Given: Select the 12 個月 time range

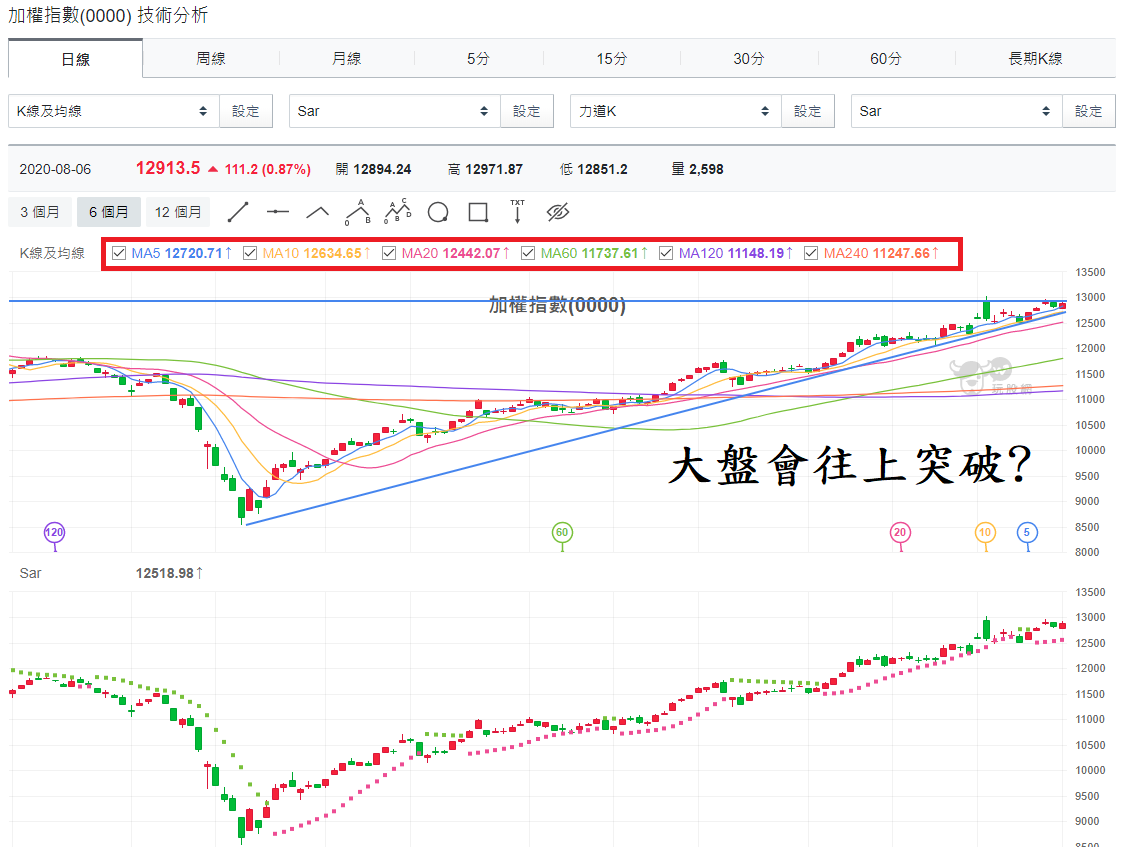Looking at the screenshot, I should tap(178, 212).
